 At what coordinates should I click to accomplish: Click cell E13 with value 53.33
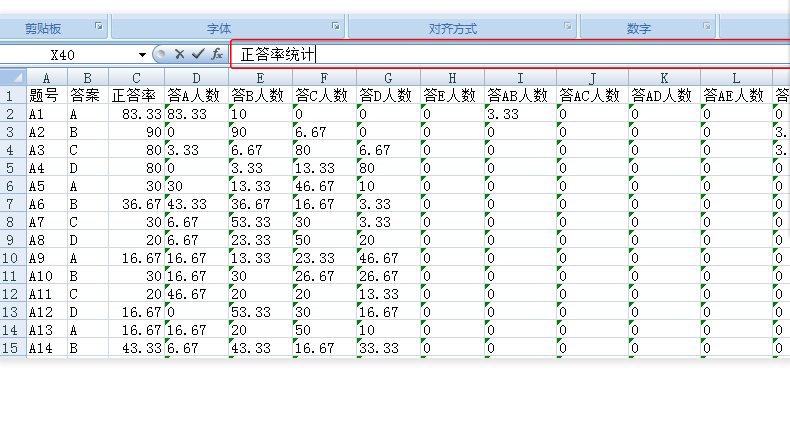(x=260, y=311)
